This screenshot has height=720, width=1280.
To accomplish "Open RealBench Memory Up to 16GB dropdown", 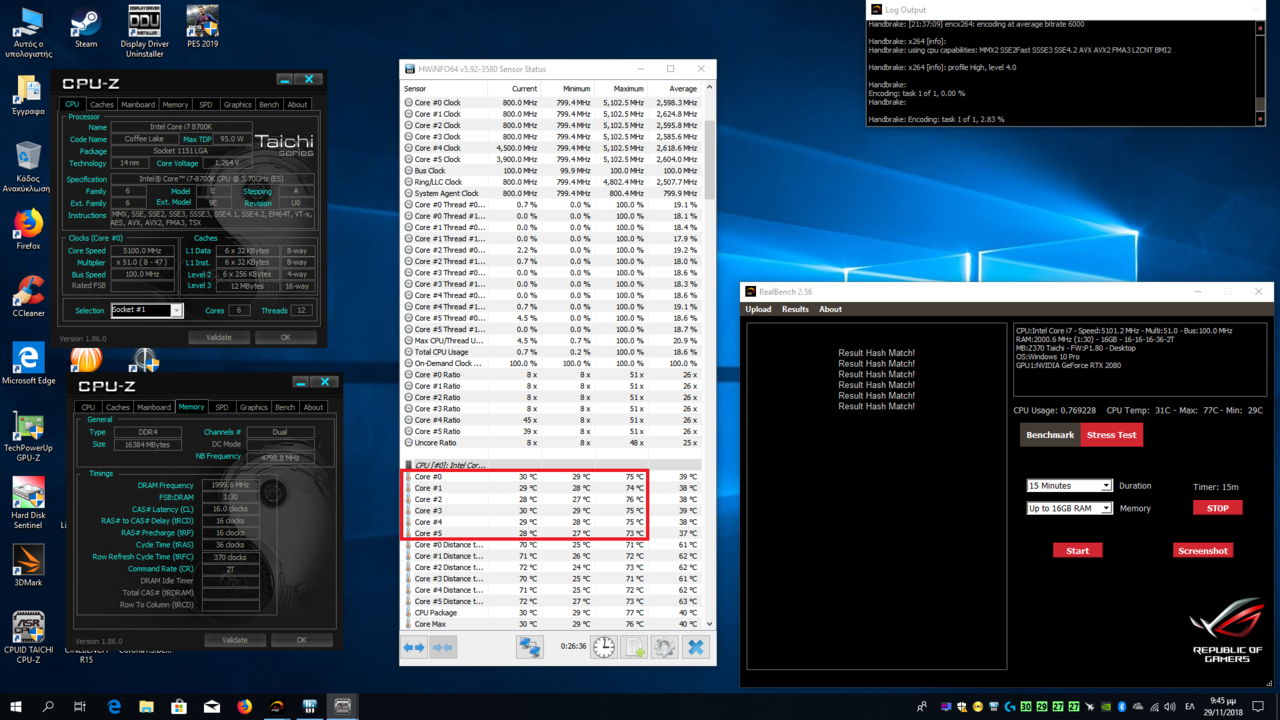I will (x=1069, y=508).
